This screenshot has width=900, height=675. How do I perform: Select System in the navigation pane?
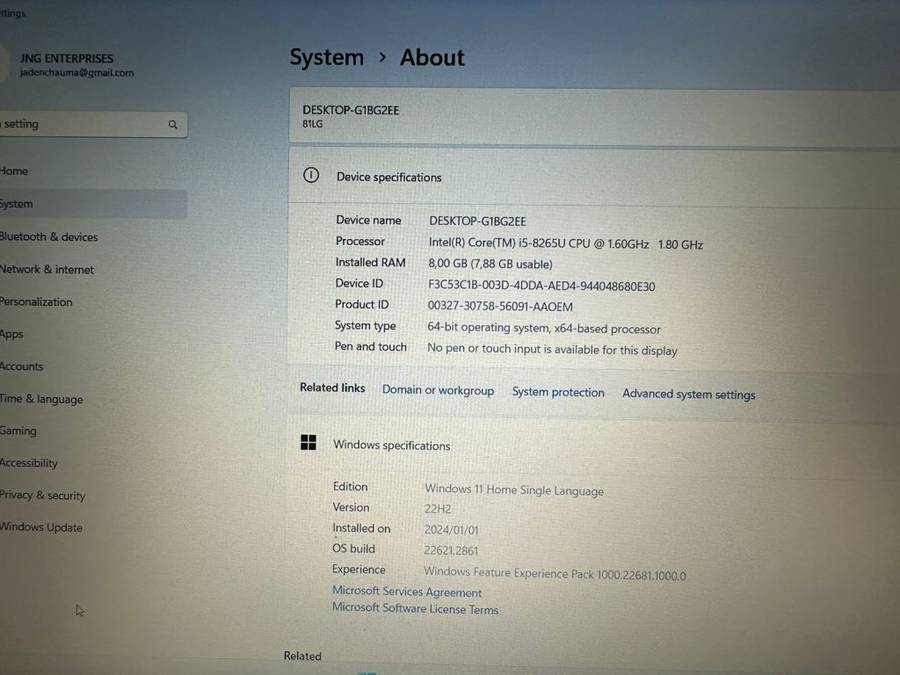click(x=18, y=203)
